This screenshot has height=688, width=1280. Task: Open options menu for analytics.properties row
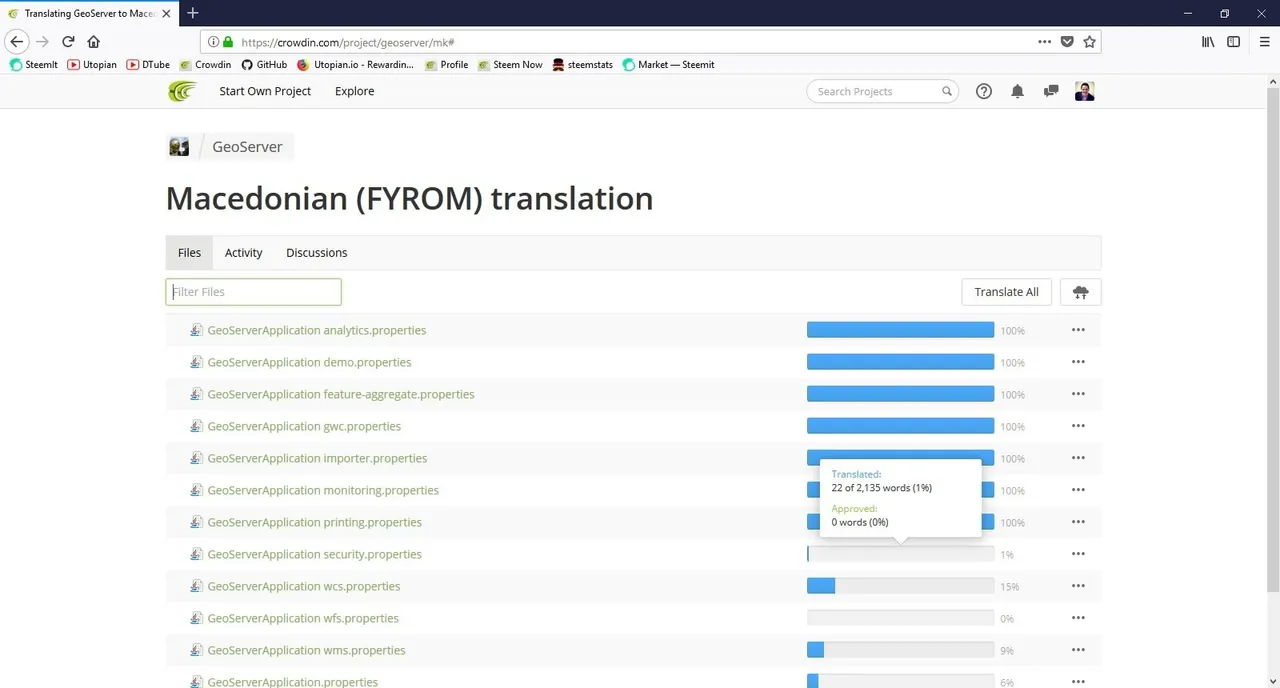tap(1078, 330)
